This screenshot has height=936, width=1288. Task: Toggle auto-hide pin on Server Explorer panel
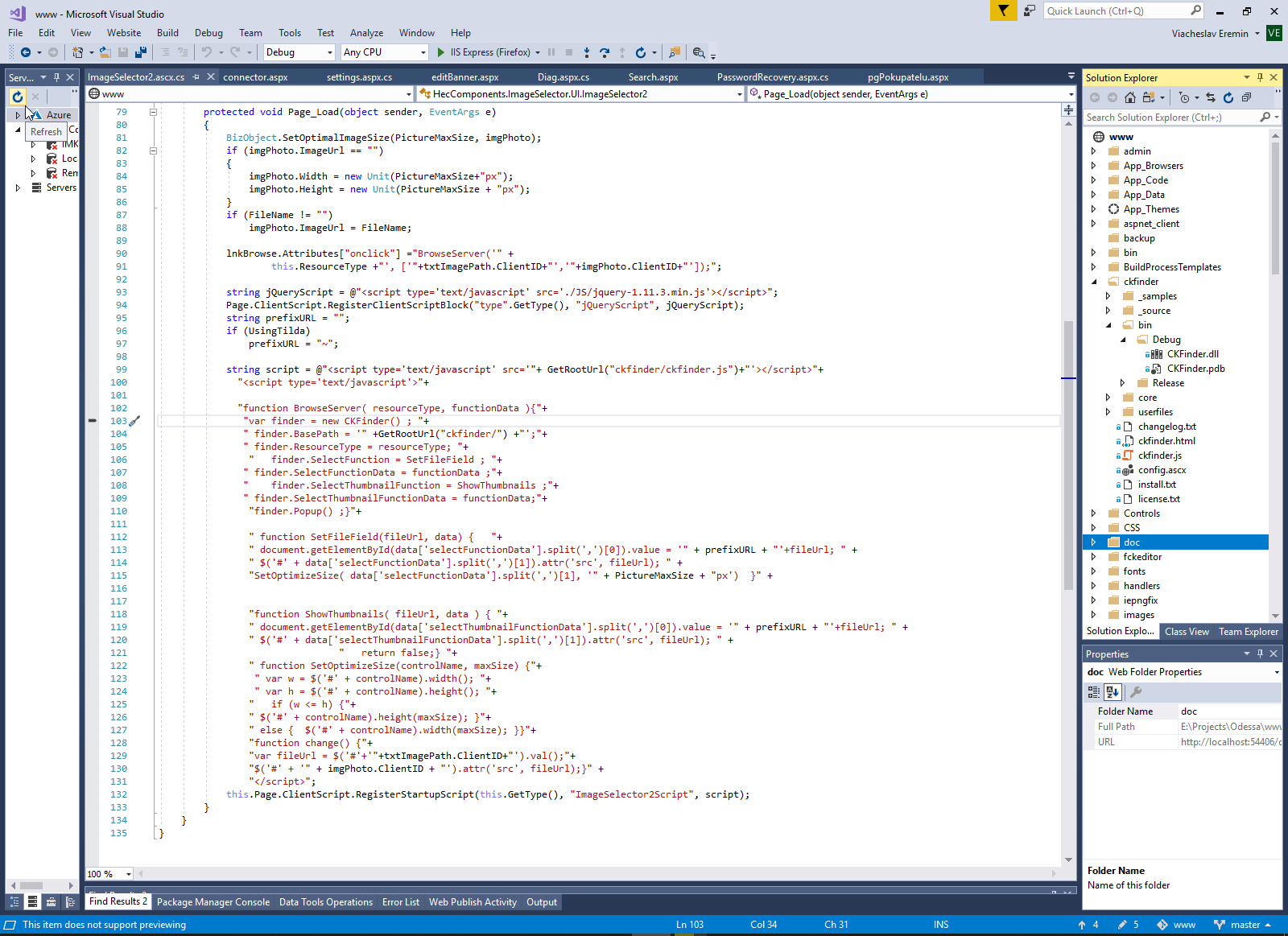pyautogui.click(x=56, y=77)
